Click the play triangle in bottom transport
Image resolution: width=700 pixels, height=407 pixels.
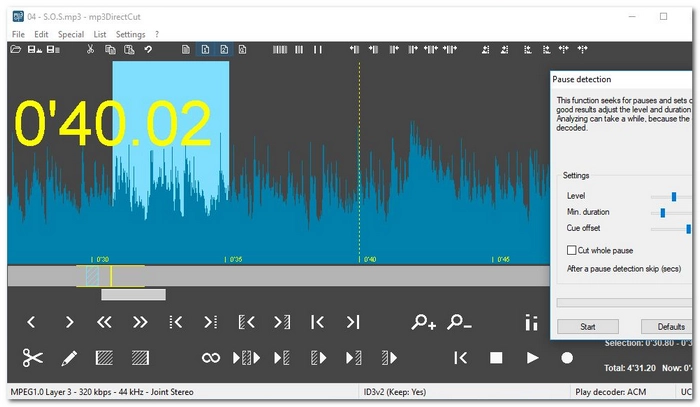point(532,358)
